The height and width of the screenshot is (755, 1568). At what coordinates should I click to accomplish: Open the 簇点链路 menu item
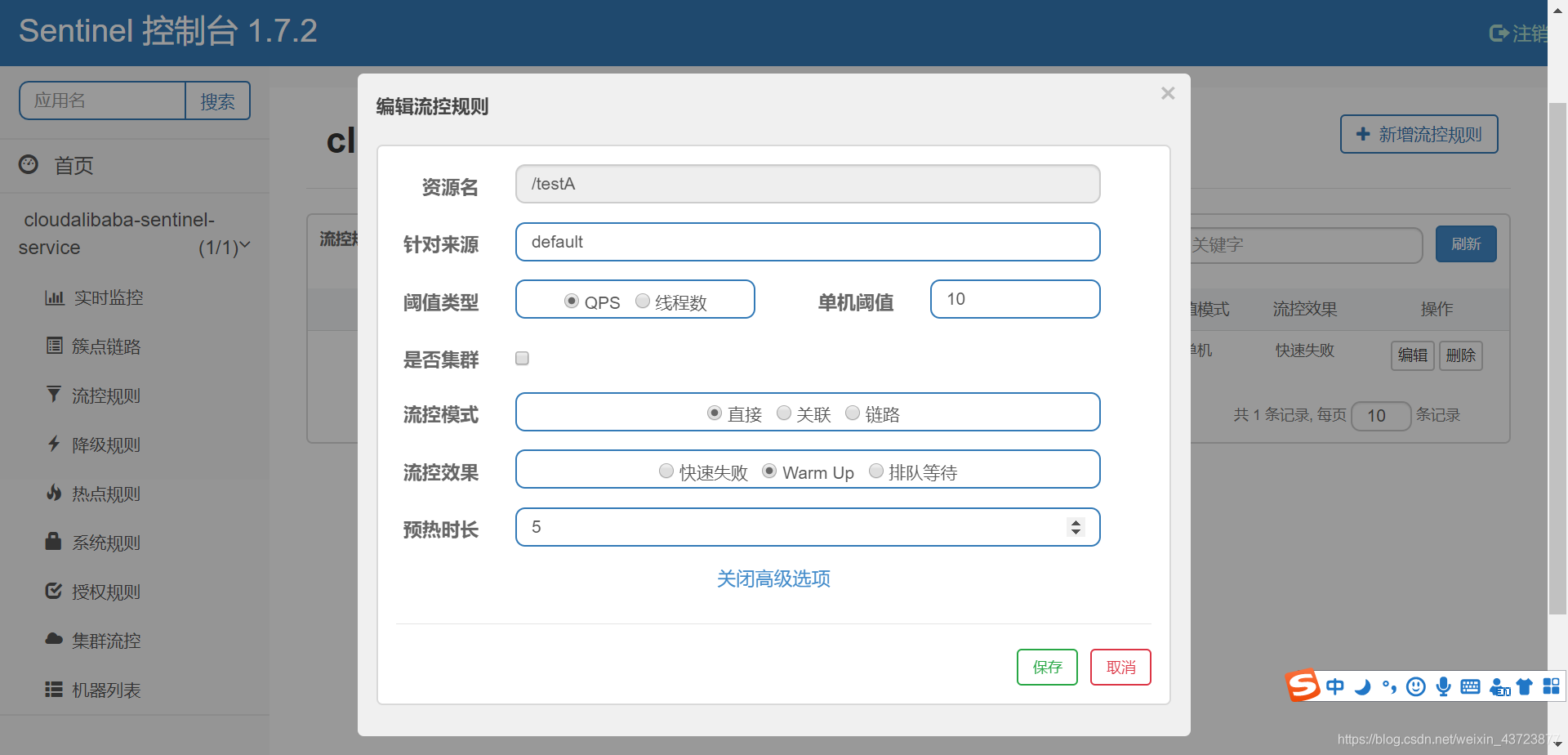pyautogui.click(x=106, y=346)
